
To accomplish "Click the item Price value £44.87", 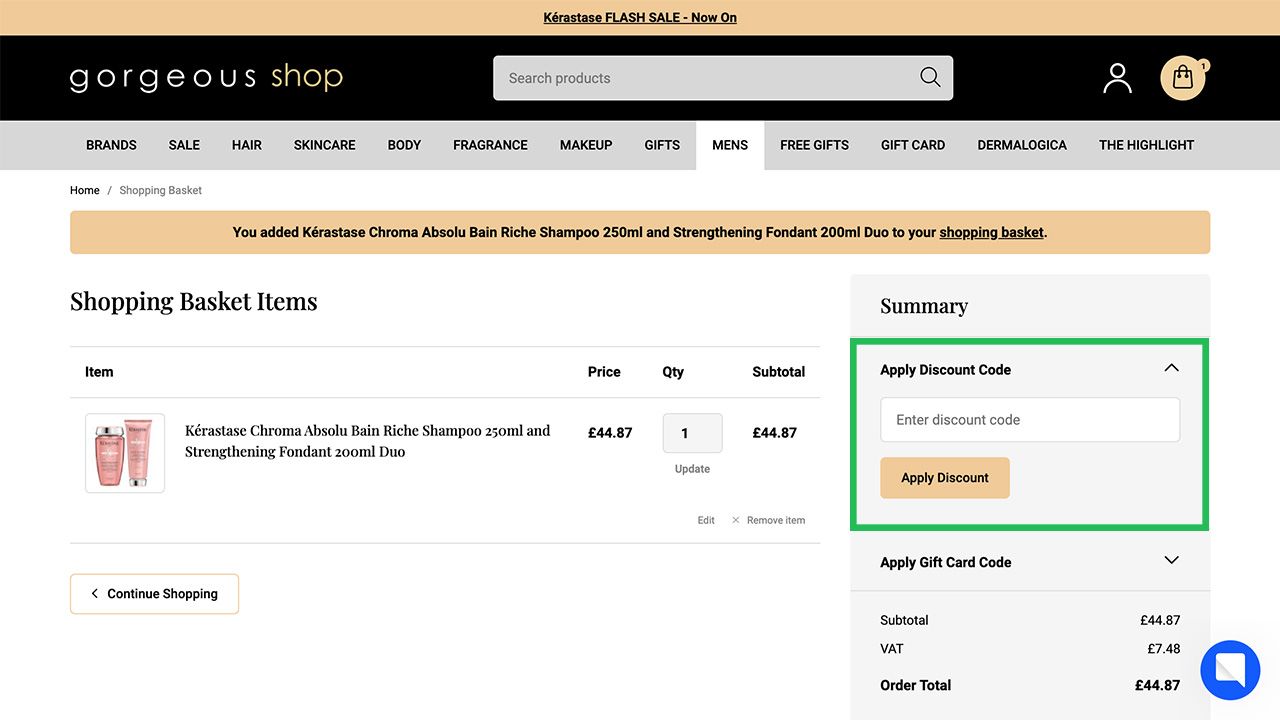I will click(610, 433).
